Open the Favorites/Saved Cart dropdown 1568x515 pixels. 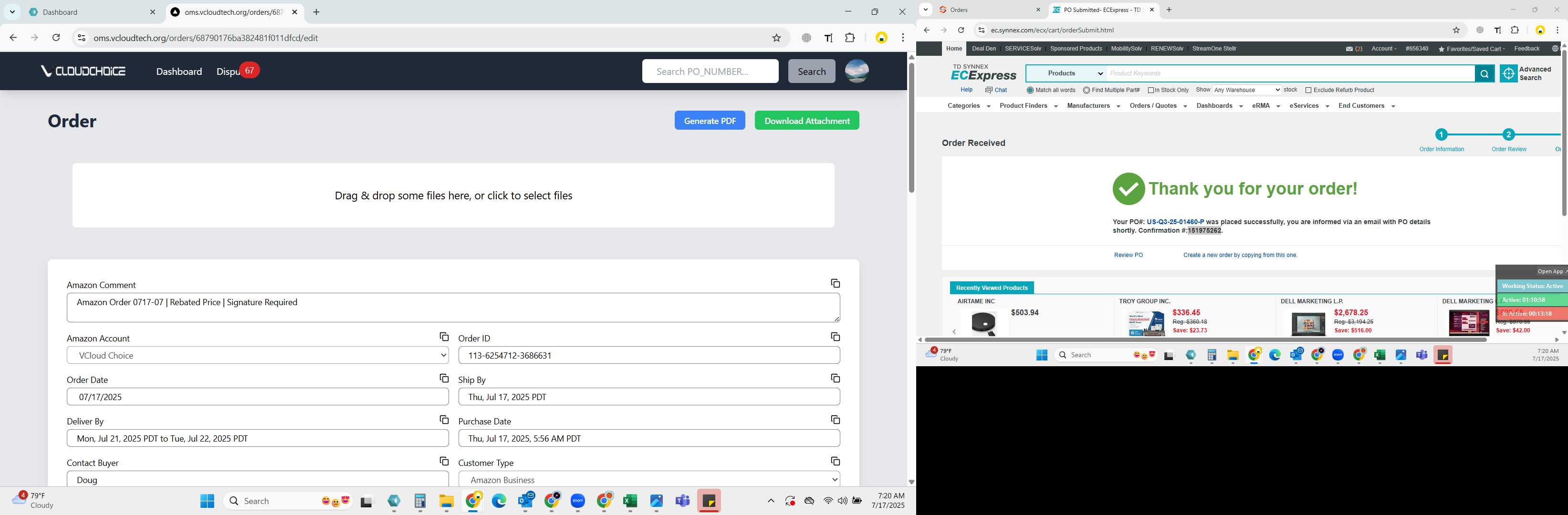pyautogui.click(x=1471, y=49)
